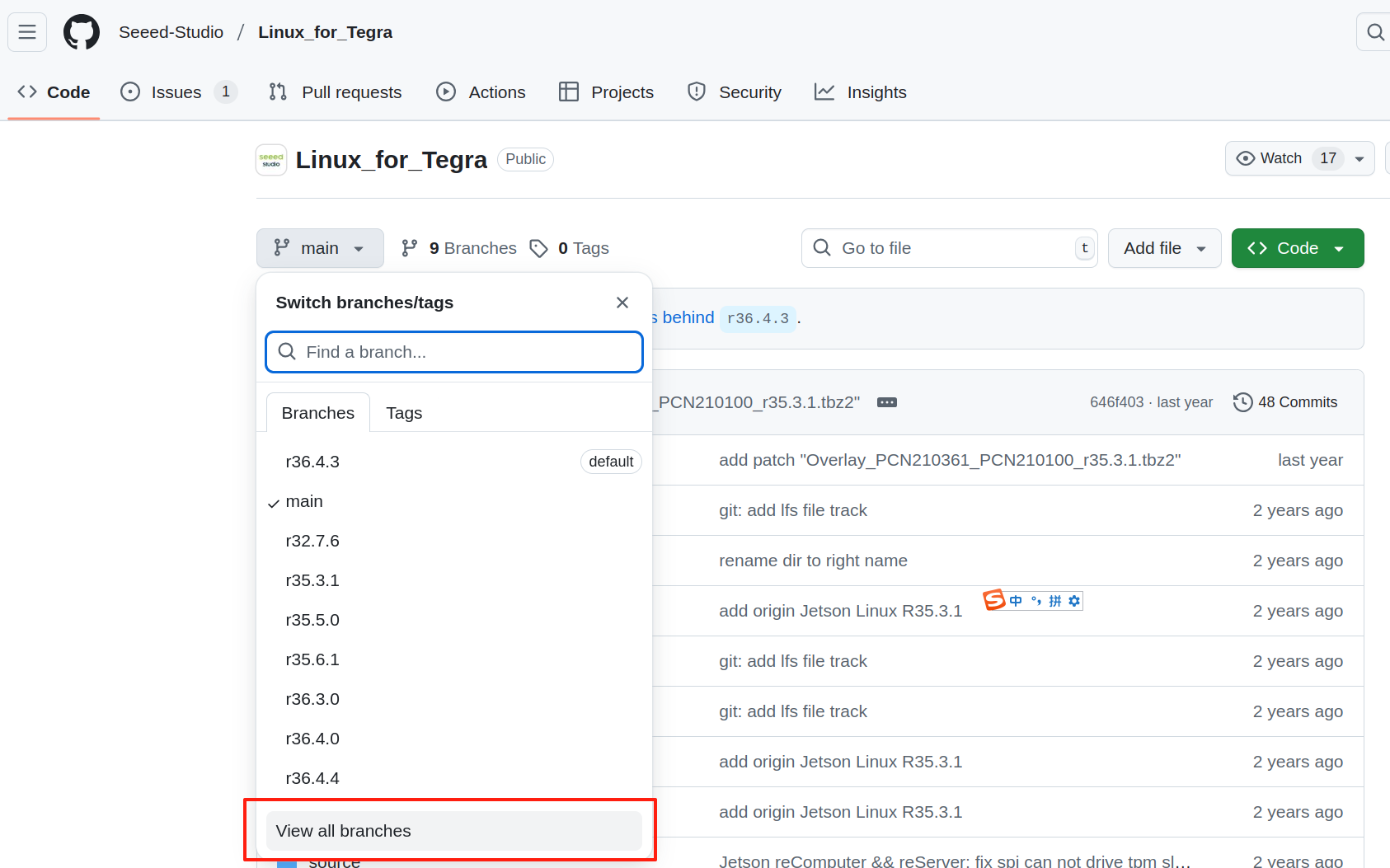Click the Linux_for_Tegra repository title heading
The height and width of the screenshot is (868, 1390).
point(392,160)
